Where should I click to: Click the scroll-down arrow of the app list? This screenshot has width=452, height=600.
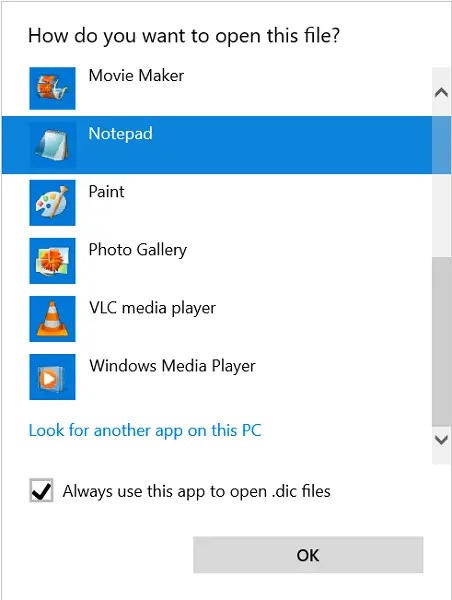[441, 440]
